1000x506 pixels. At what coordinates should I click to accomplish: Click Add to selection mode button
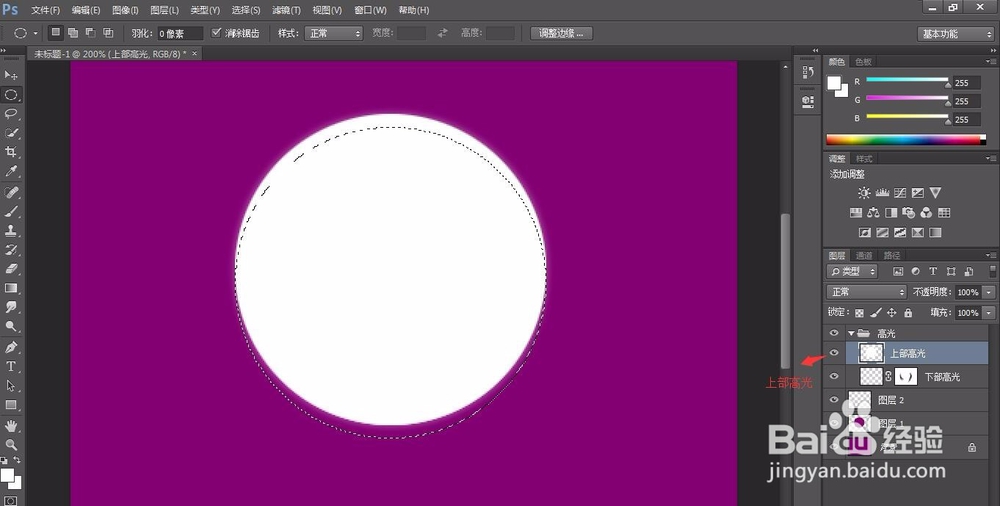73,33
